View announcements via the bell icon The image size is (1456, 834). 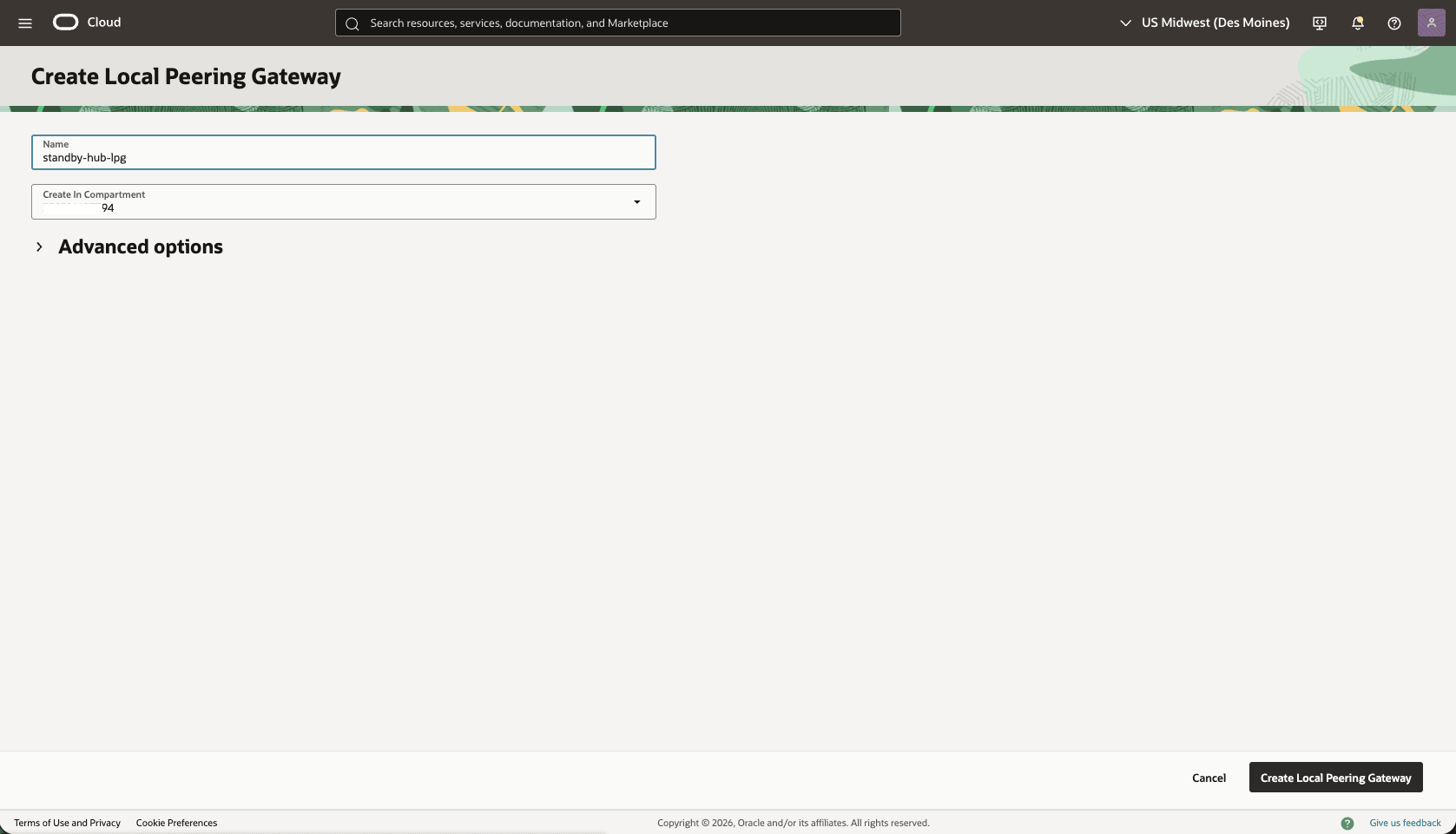(x=1356, y=23)
